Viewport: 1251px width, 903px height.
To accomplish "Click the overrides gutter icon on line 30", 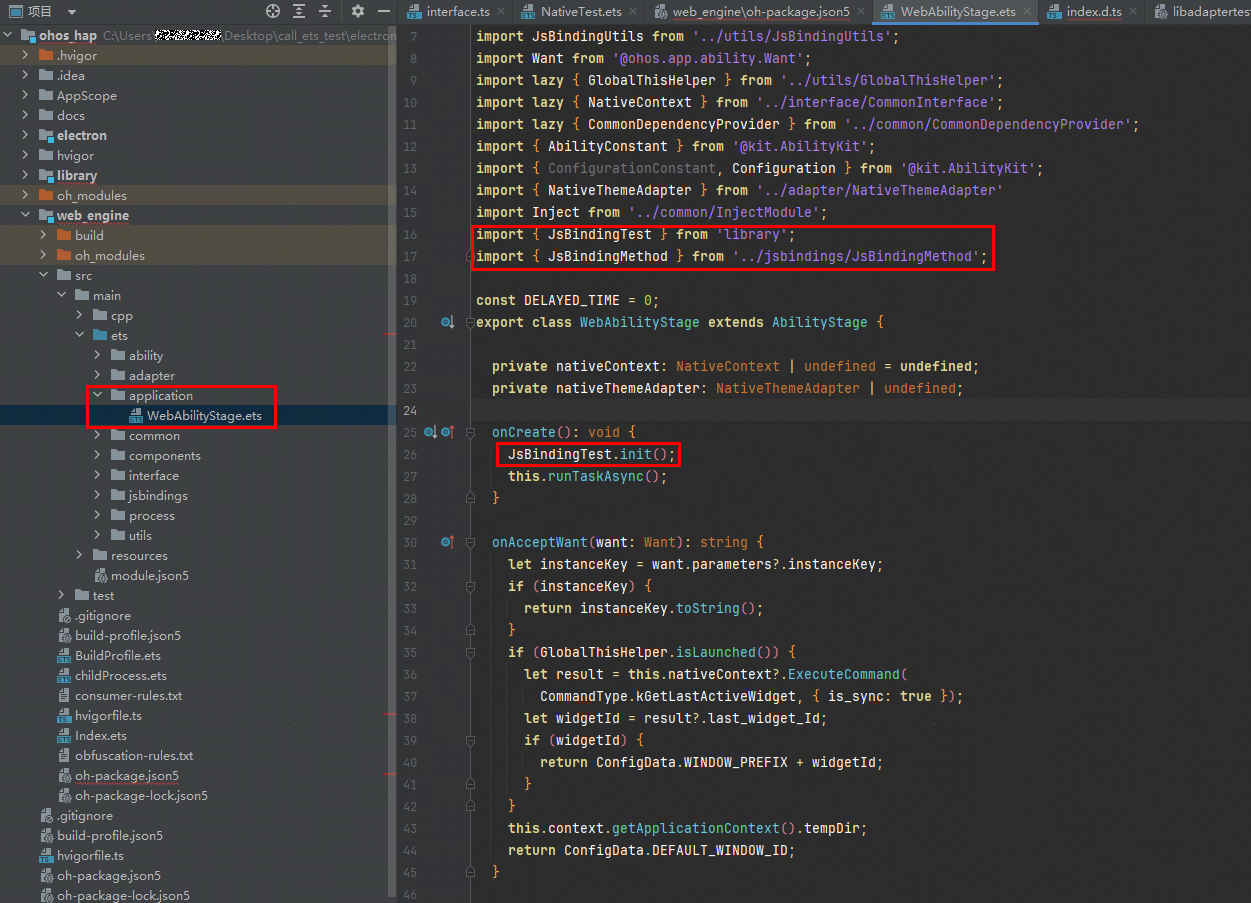I will coord(447,542).
